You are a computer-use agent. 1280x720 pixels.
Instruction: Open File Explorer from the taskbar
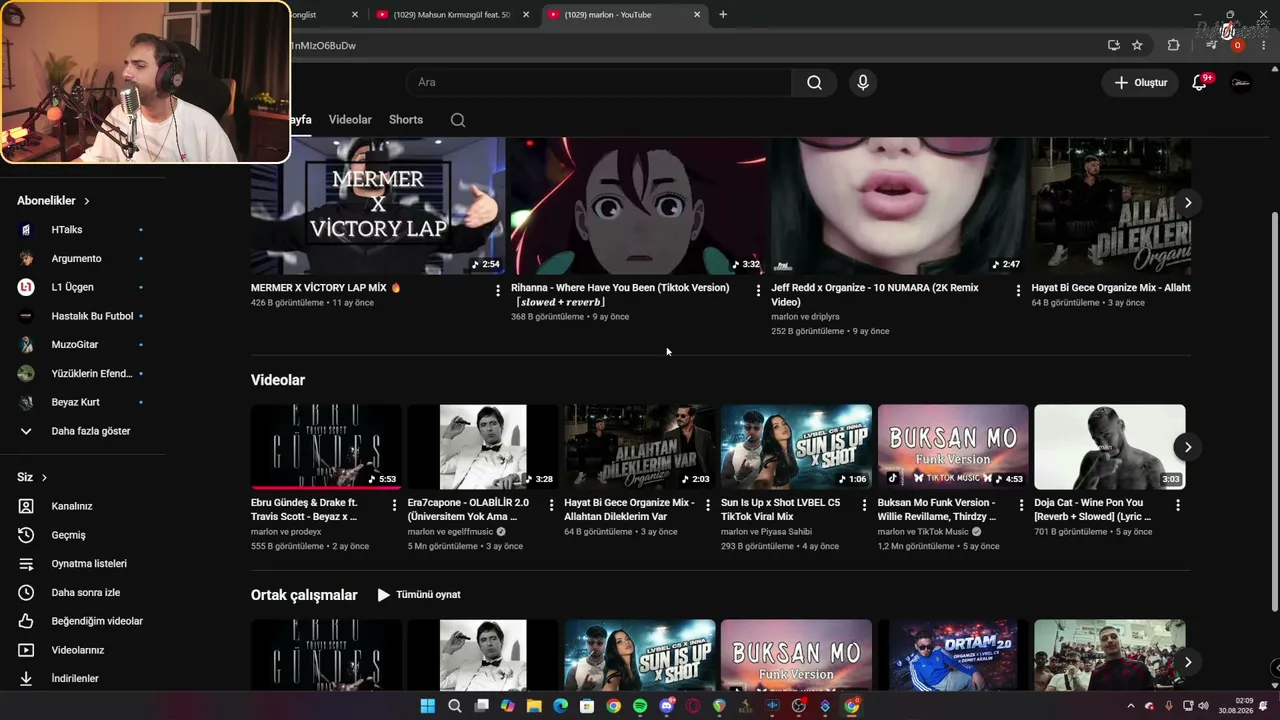[534, 706]
